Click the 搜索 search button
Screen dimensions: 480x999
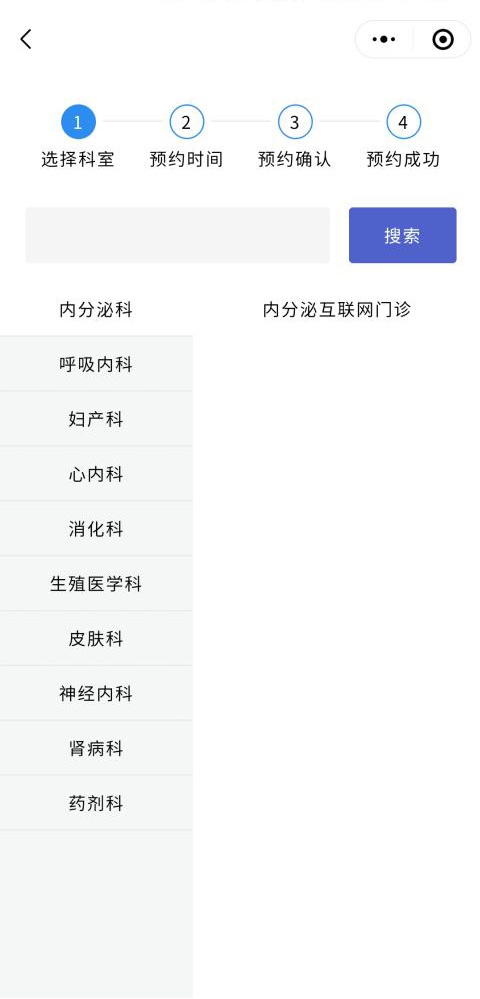pyautogui.click(x=402, y=235)
